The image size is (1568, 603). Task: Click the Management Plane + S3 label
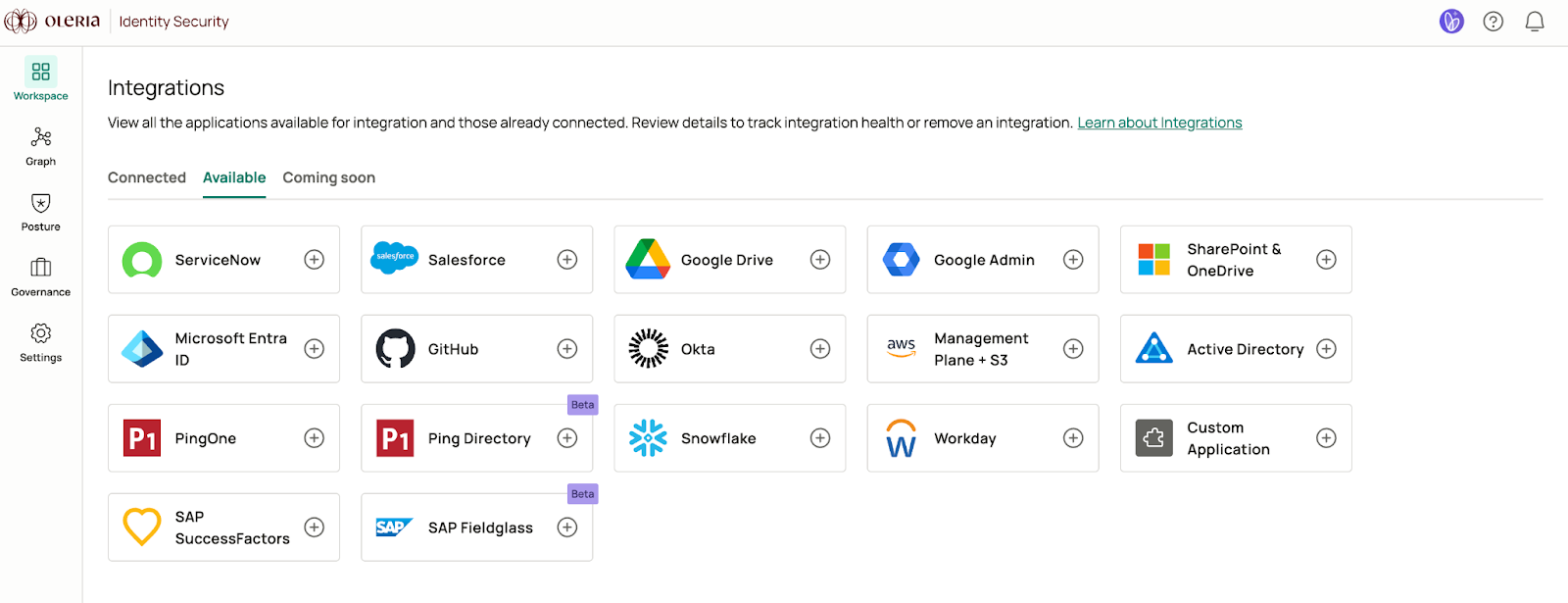click(x=981, y=349)
